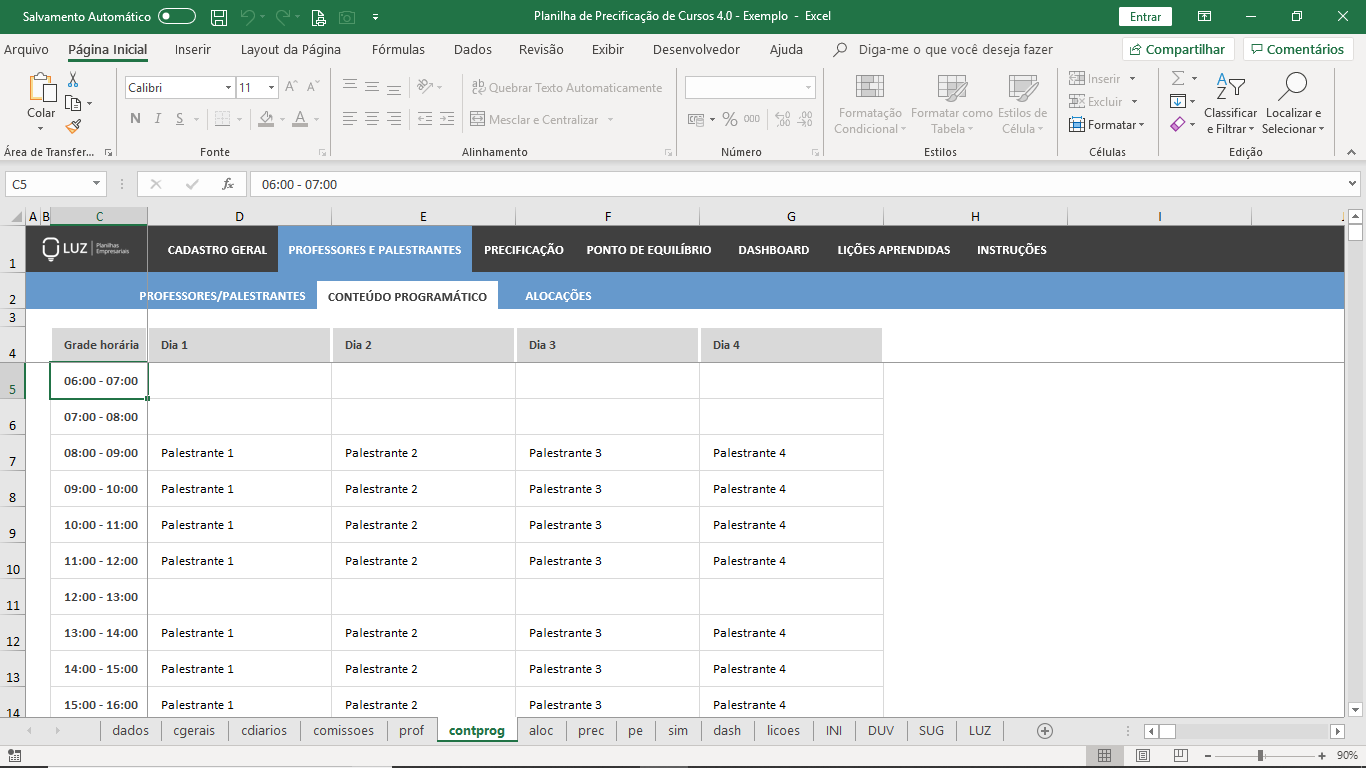Click the Format Painter brush icon
Viewport: 1366px width, 768px height.
(73, 126)
